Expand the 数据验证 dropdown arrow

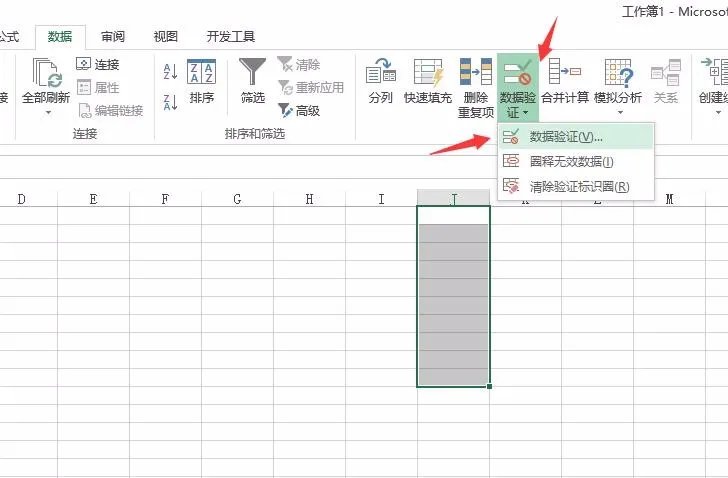(x=526, y=113)
